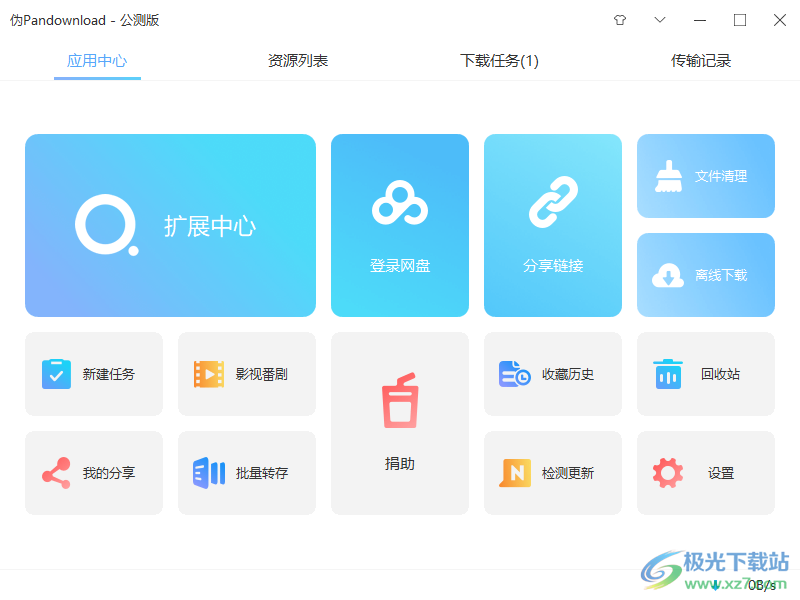
Task: Click the 捐助 donate cup icon
Action: coord(399,422)
